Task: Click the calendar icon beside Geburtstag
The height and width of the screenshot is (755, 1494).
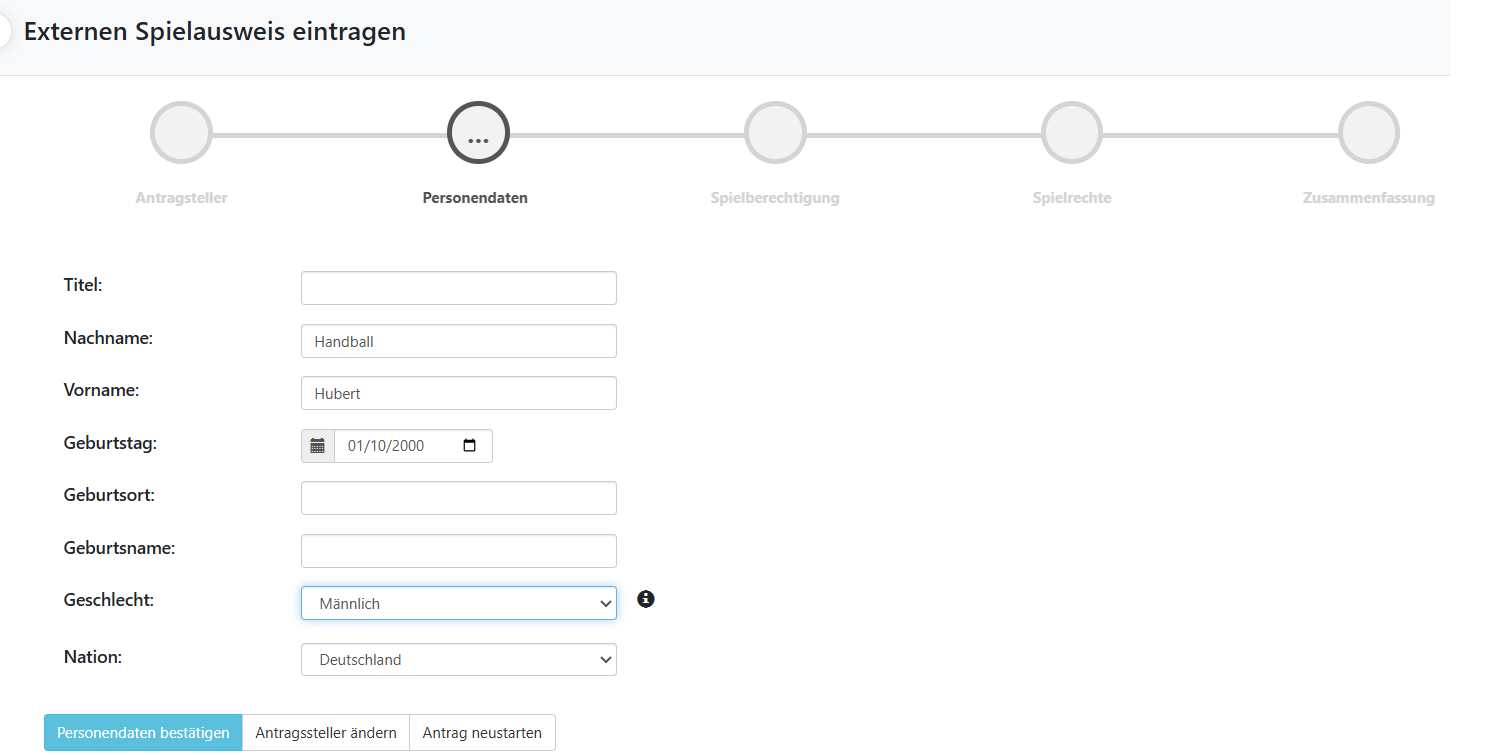Action: pos(318,446)
